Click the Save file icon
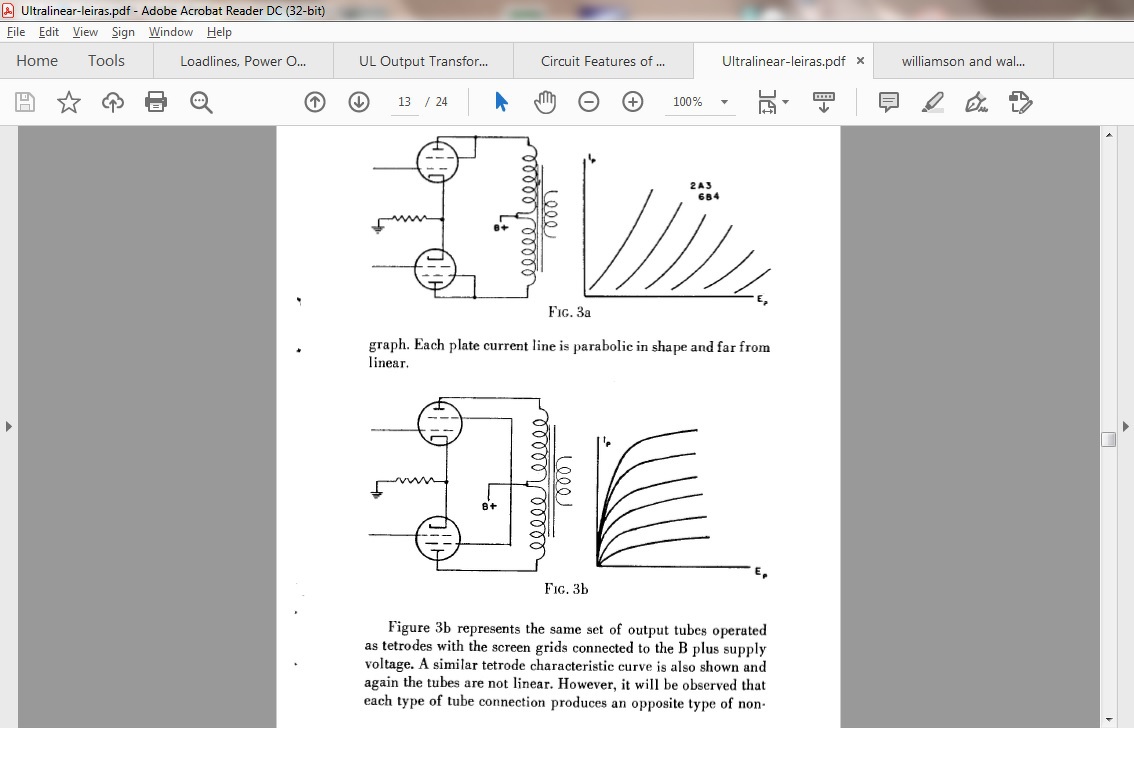This screenshot has width=1134, height=768. 25,102
